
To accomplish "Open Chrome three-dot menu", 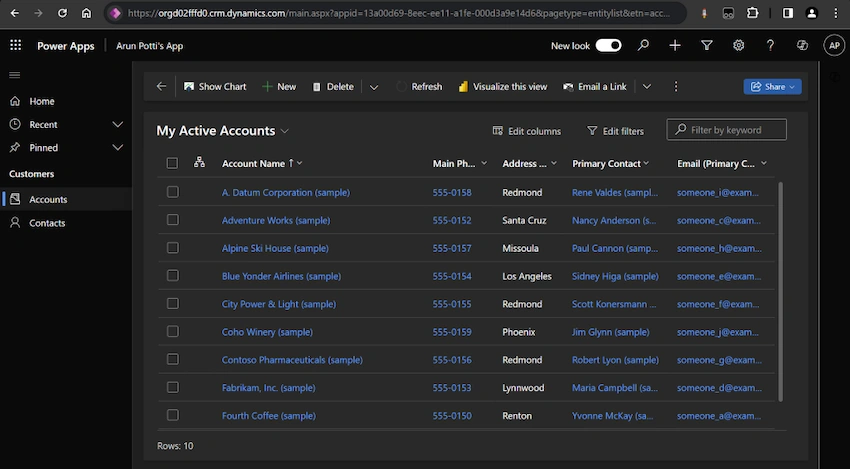I will 836,14.
